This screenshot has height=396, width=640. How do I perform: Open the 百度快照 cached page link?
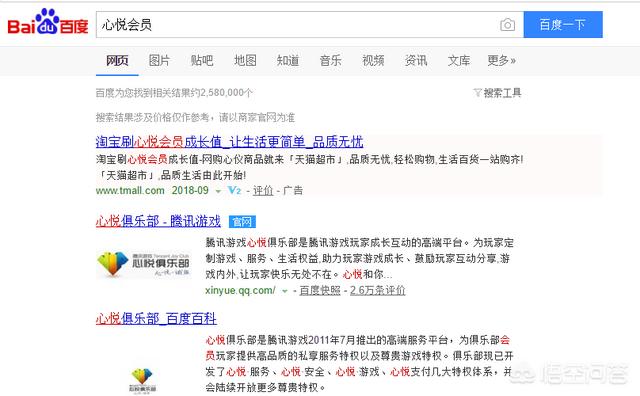[320, 290]
